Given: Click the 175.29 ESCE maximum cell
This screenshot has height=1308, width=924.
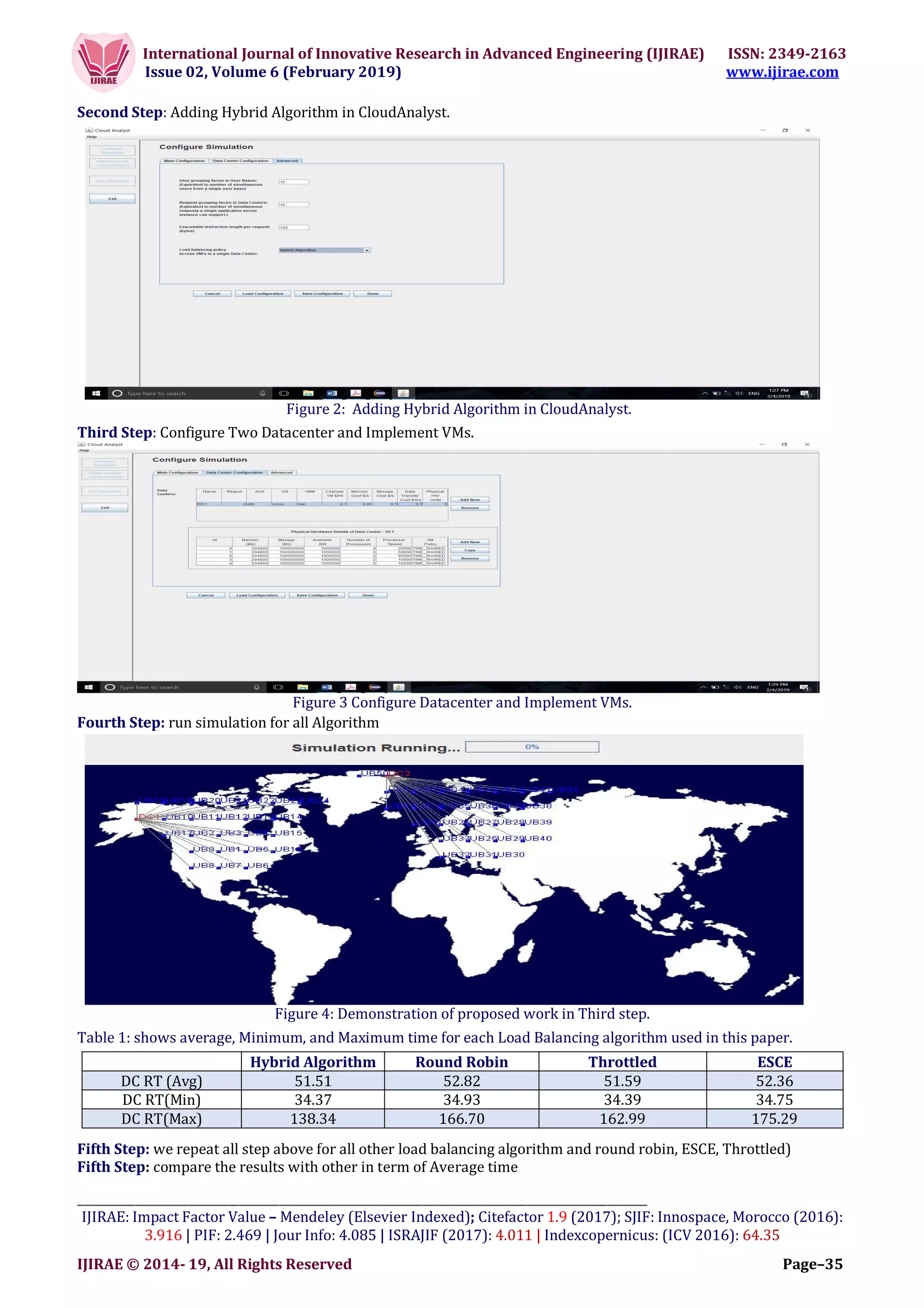Looking at the screenshot, I should click(x=774, y=1118).
